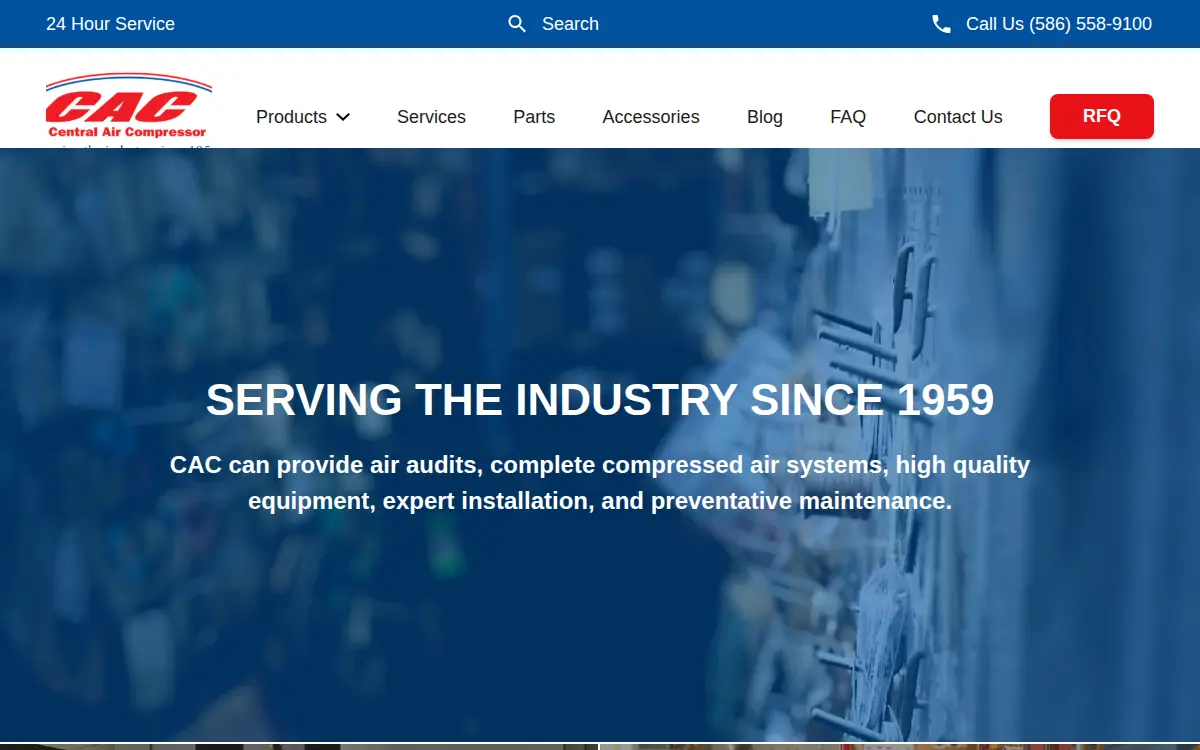
Task: Open the Products menu
Action: point(291,117)
